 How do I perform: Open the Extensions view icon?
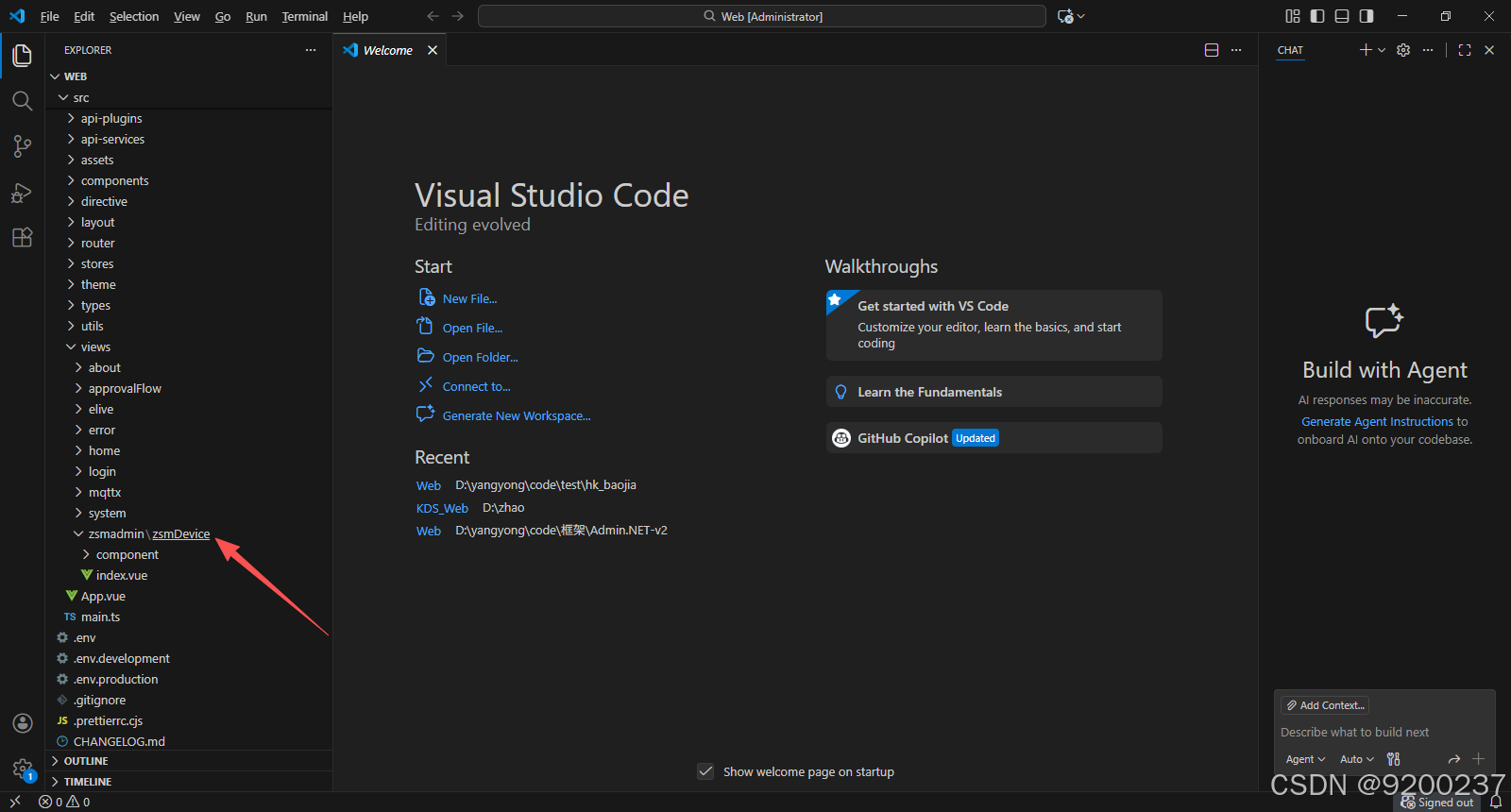pyautogui.click(x=23, y=237)
